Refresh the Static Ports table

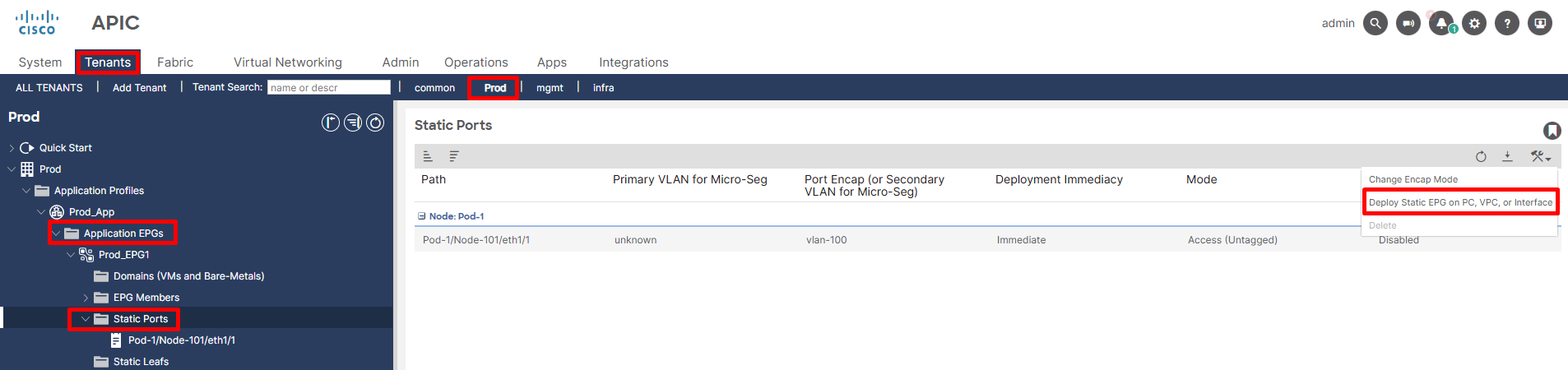pyautogui.click(x=1481, y=156)
